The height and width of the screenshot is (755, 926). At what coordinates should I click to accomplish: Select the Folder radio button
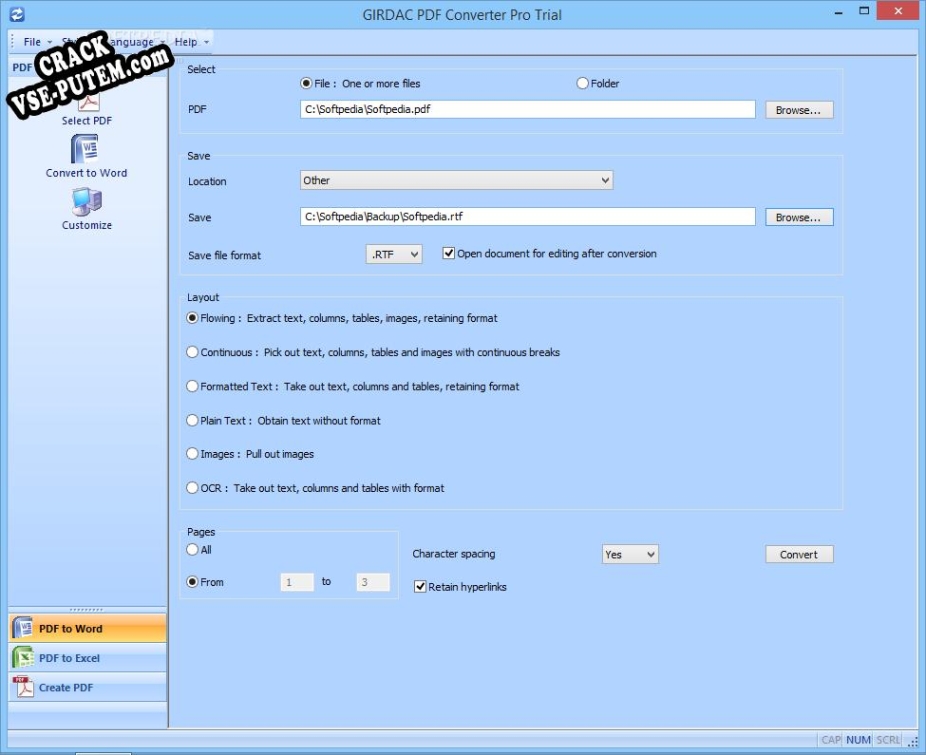click(x=582, y=83)
